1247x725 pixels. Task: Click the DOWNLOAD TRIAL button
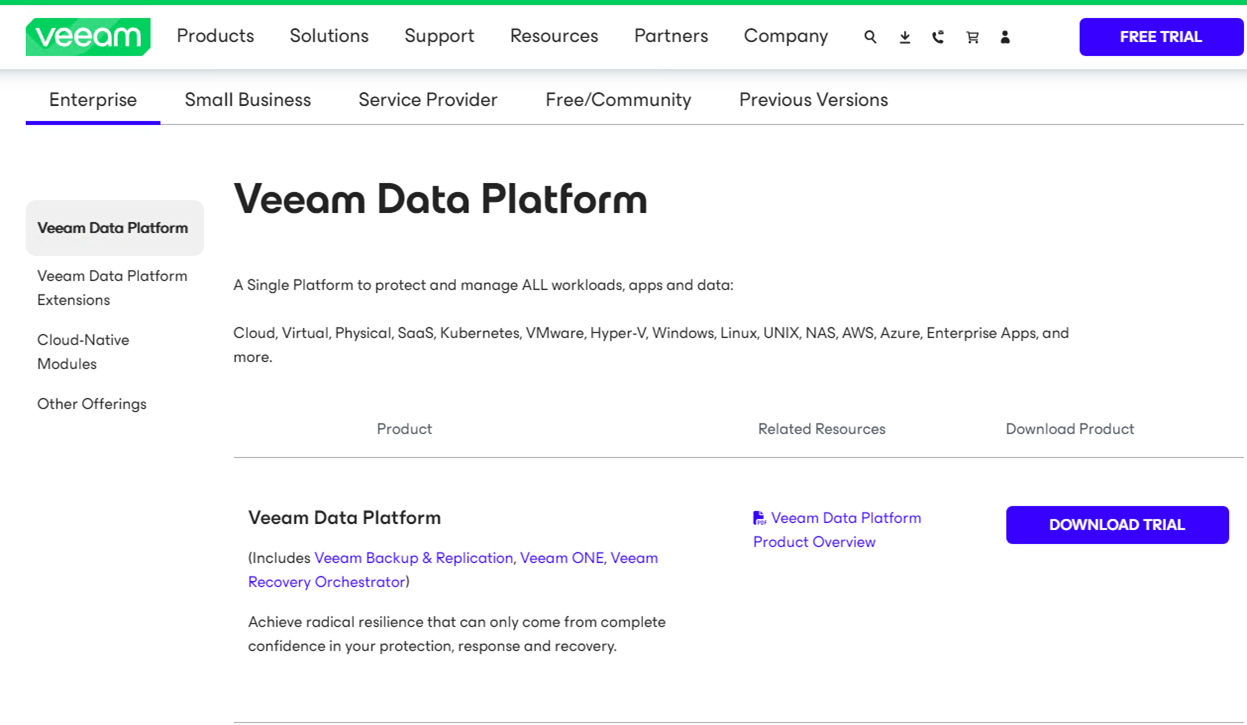(x=1116, y=525)
